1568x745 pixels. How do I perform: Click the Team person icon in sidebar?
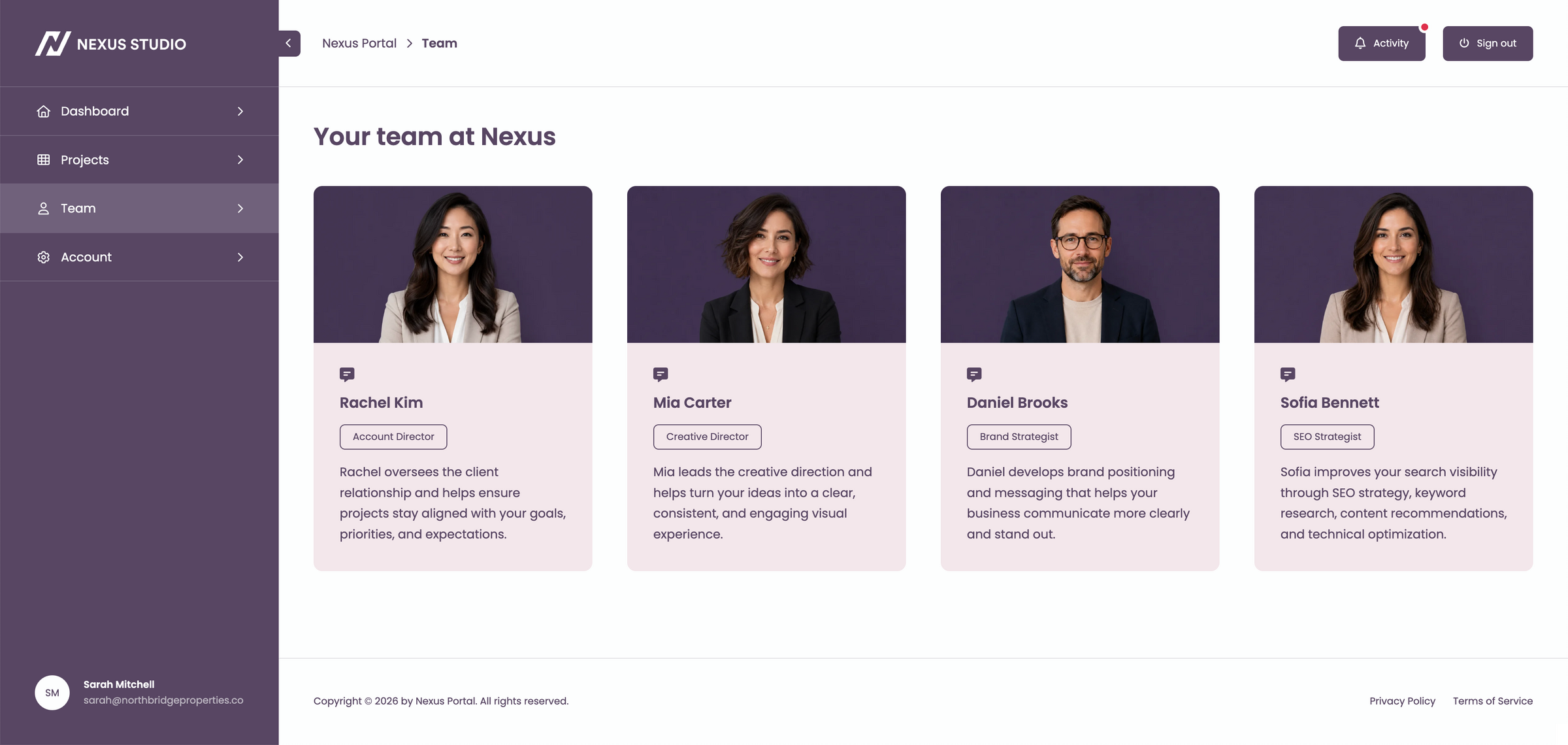point(44,208)
